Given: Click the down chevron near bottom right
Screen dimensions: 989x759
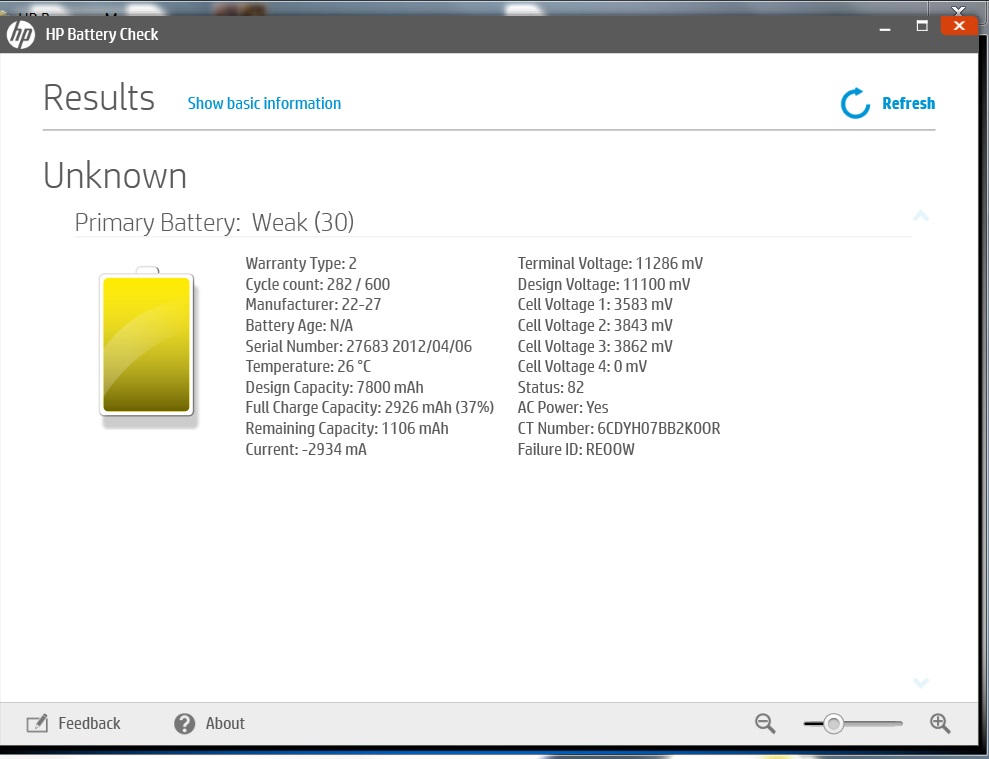Looking at the screenshot, I should tap(921, 683).
